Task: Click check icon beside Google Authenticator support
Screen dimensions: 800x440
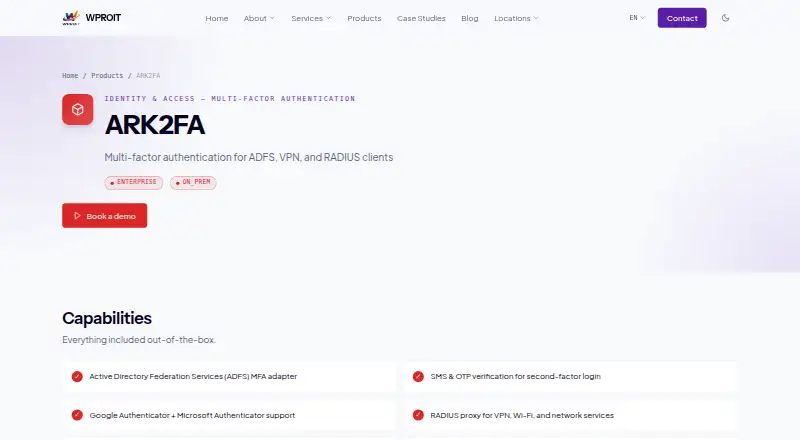Action: click(77, 415)
